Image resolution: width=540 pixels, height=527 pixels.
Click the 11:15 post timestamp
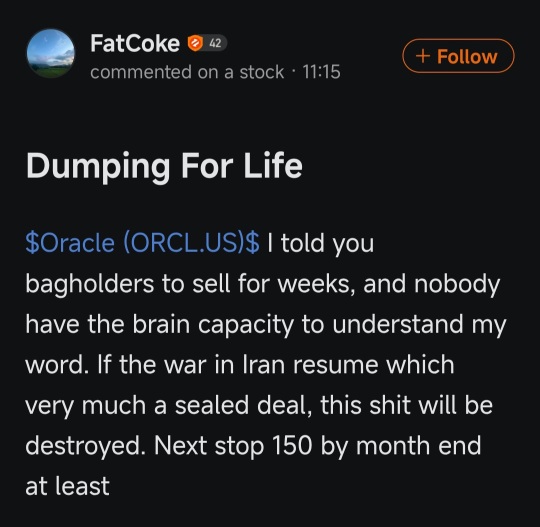pyautogui.click(x=321, y=72)
